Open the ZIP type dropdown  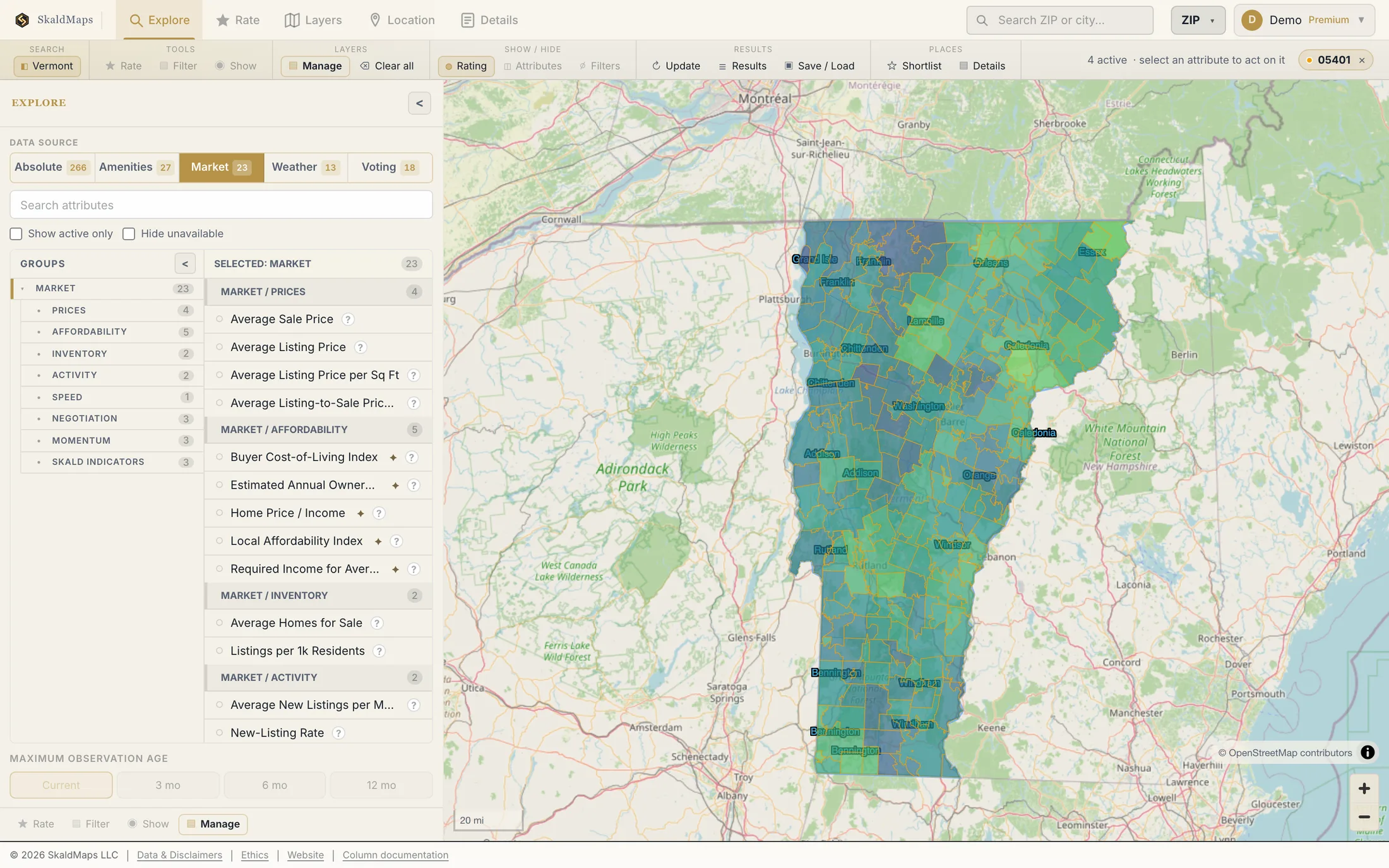[x=1198, y=20]
